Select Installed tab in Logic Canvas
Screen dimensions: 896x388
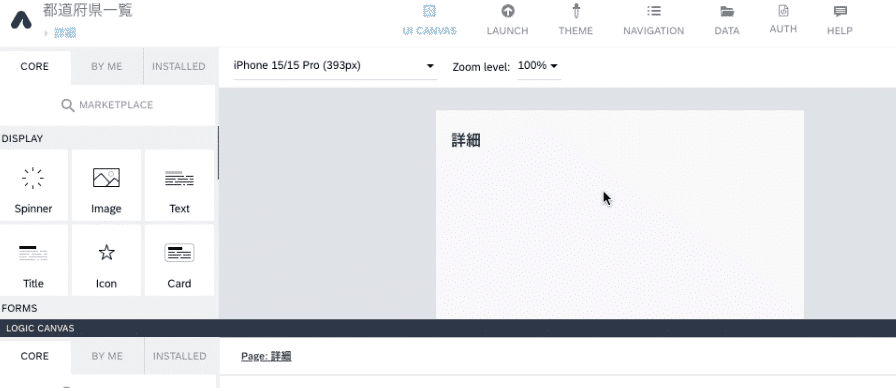click(x=179, y=356)
